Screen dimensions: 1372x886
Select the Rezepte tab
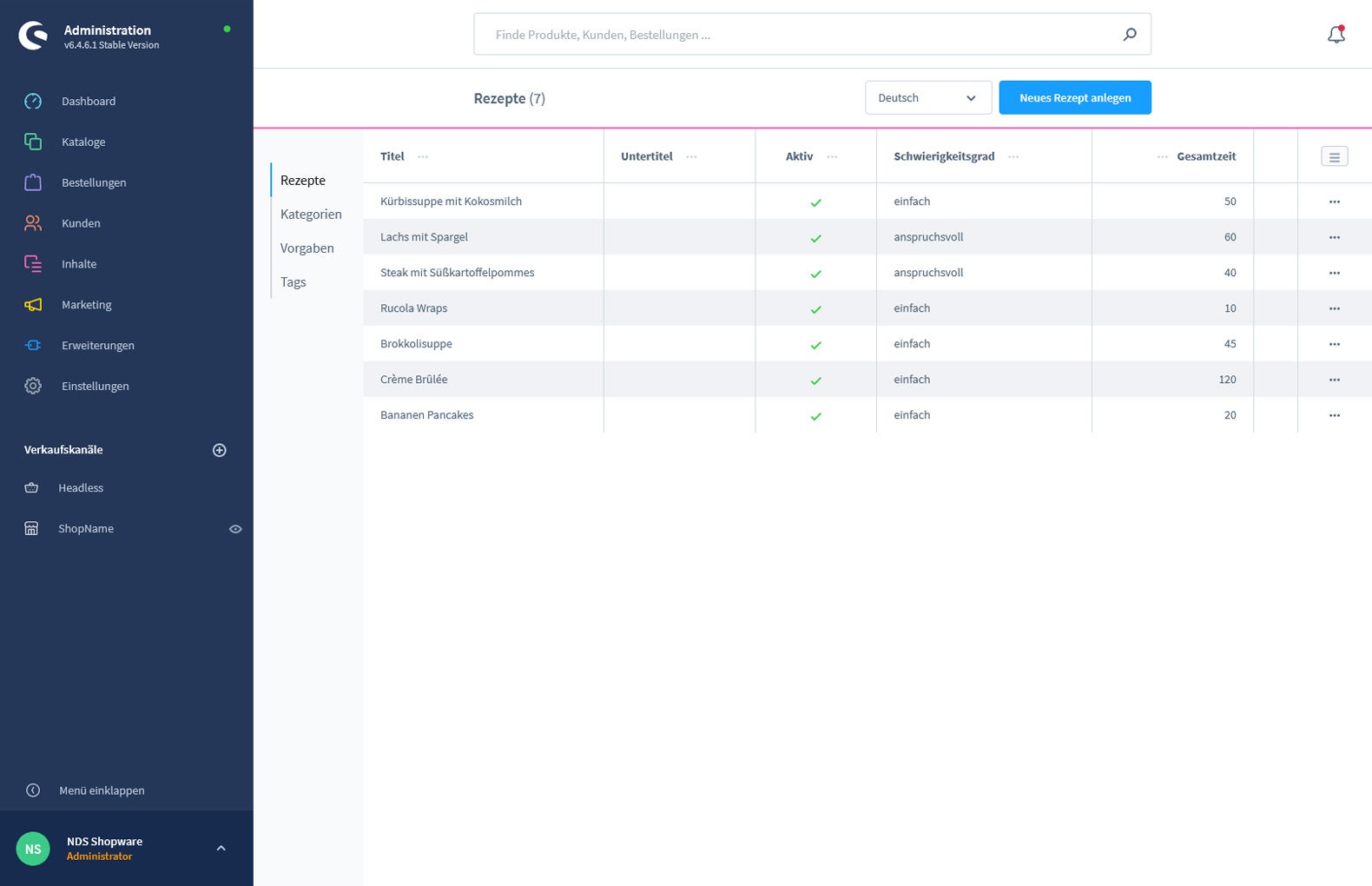click(x=303, y=180)
